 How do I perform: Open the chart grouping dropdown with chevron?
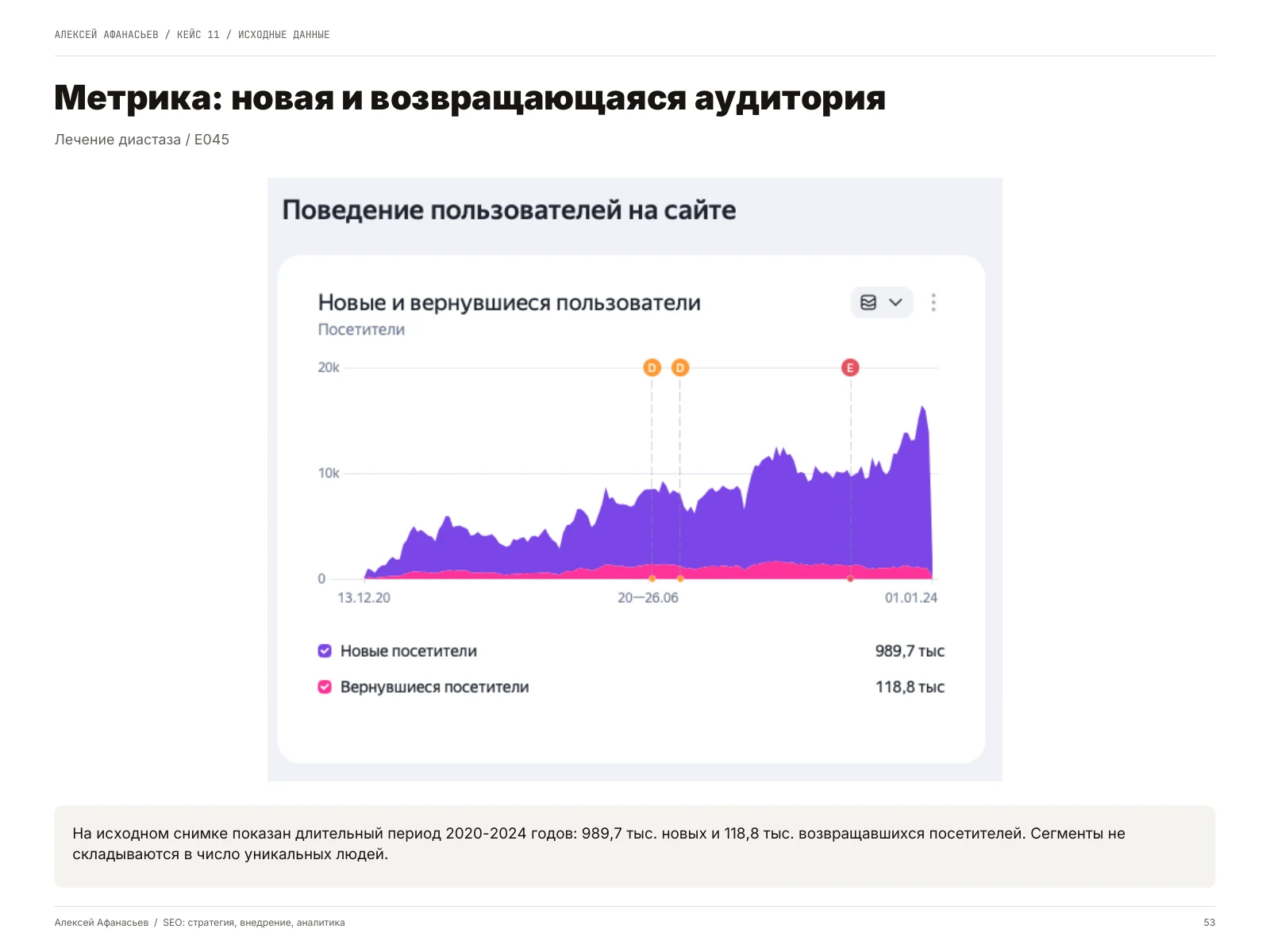[x=882, y=302]
